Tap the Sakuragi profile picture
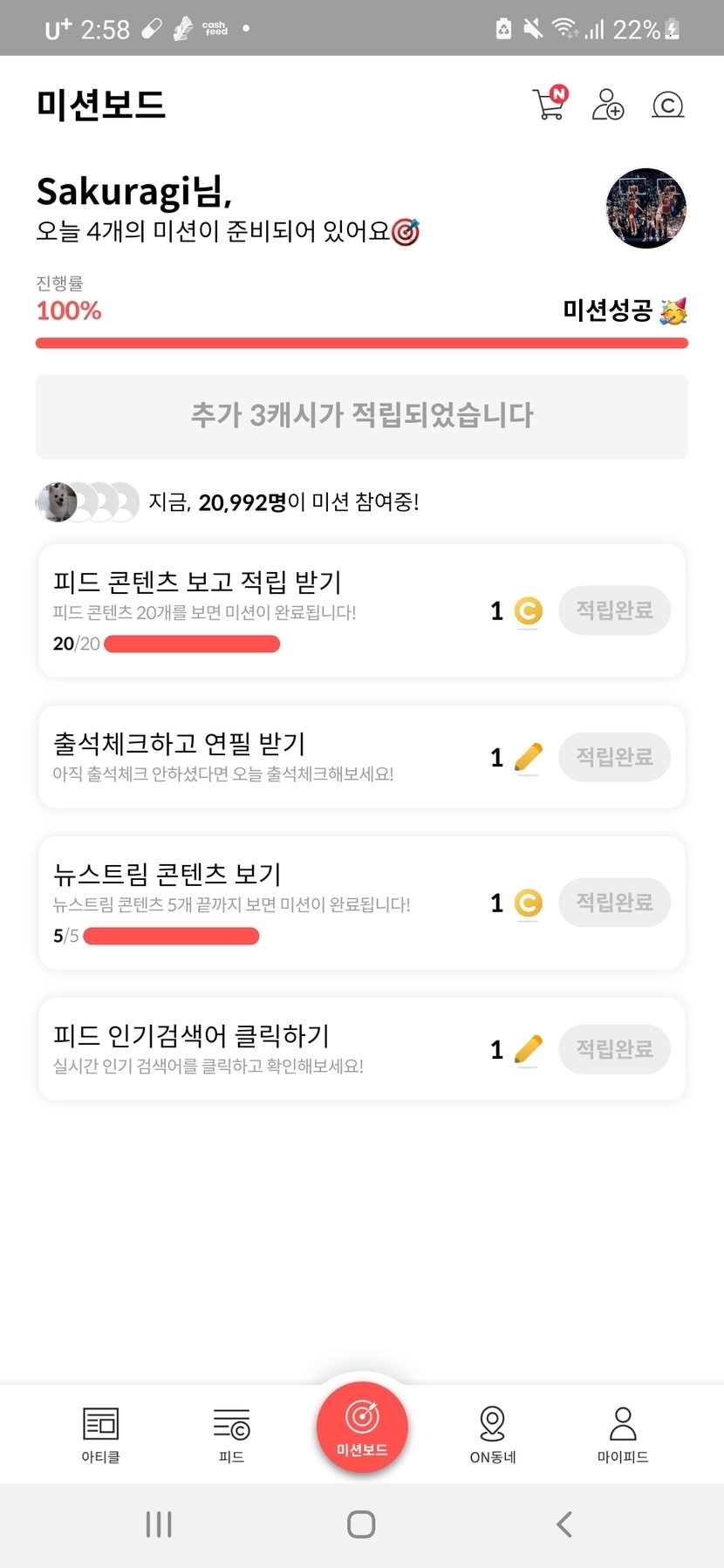 point(645,208)
